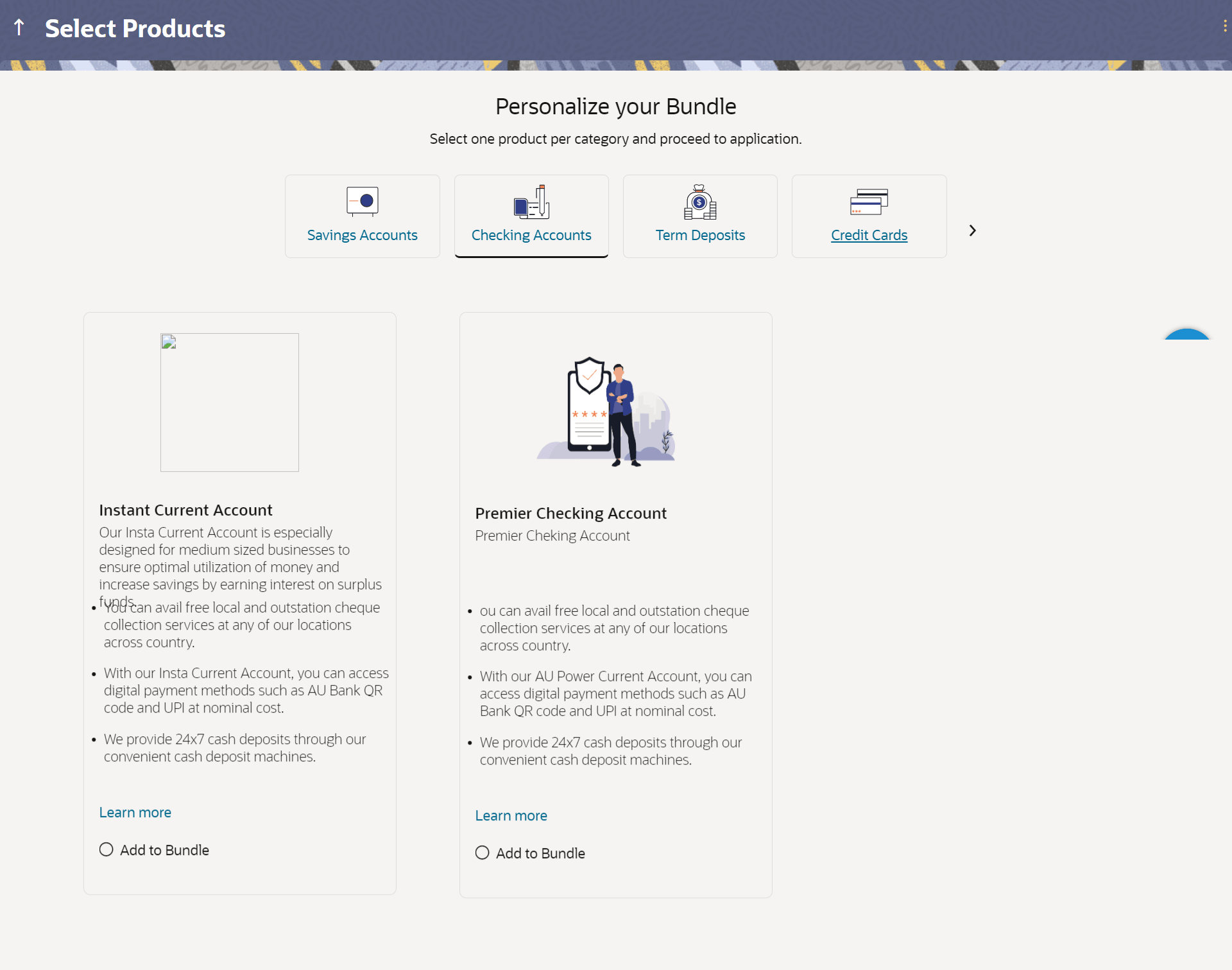Click the blue floating chat bubble icon

[1186, 334]
